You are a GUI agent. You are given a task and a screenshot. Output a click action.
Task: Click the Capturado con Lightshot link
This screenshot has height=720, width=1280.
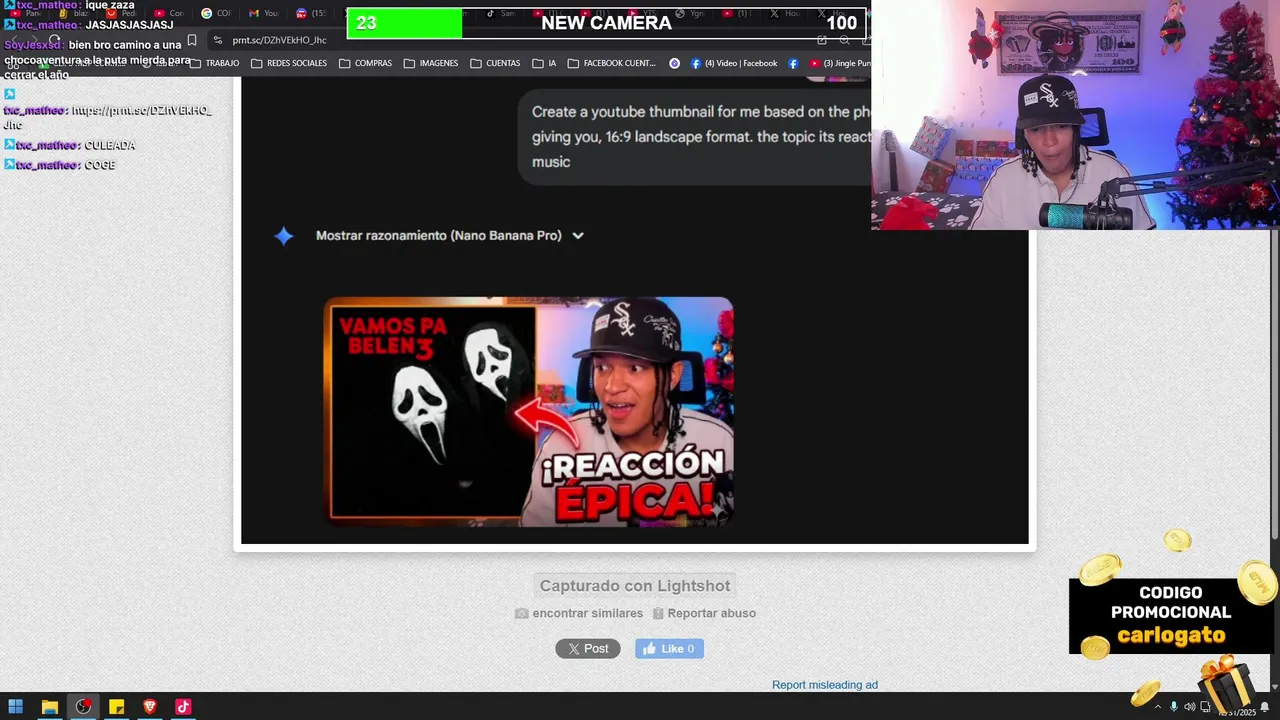[635, 586]
